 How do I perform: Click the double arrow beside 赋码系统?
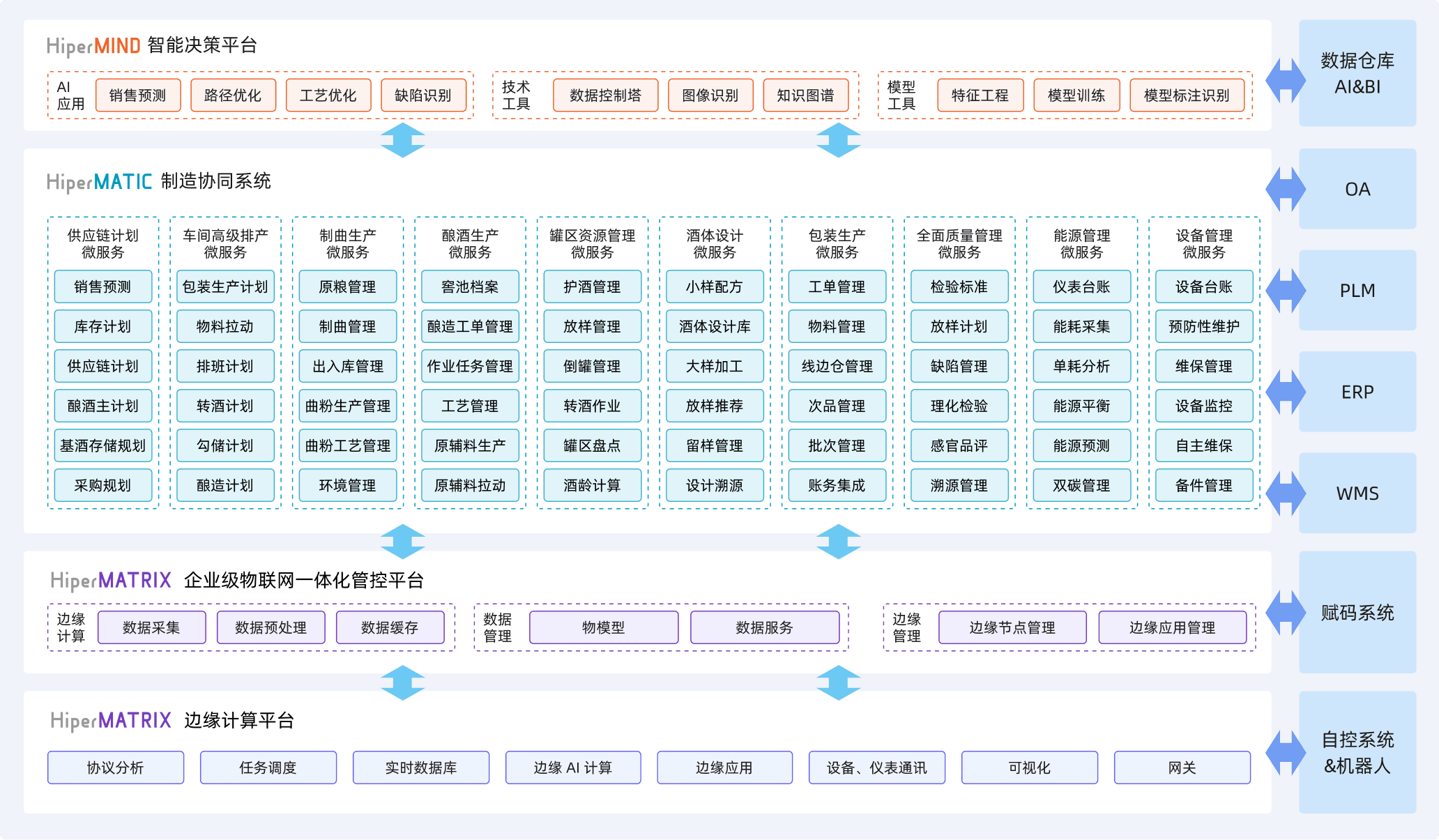[1286, 613]
